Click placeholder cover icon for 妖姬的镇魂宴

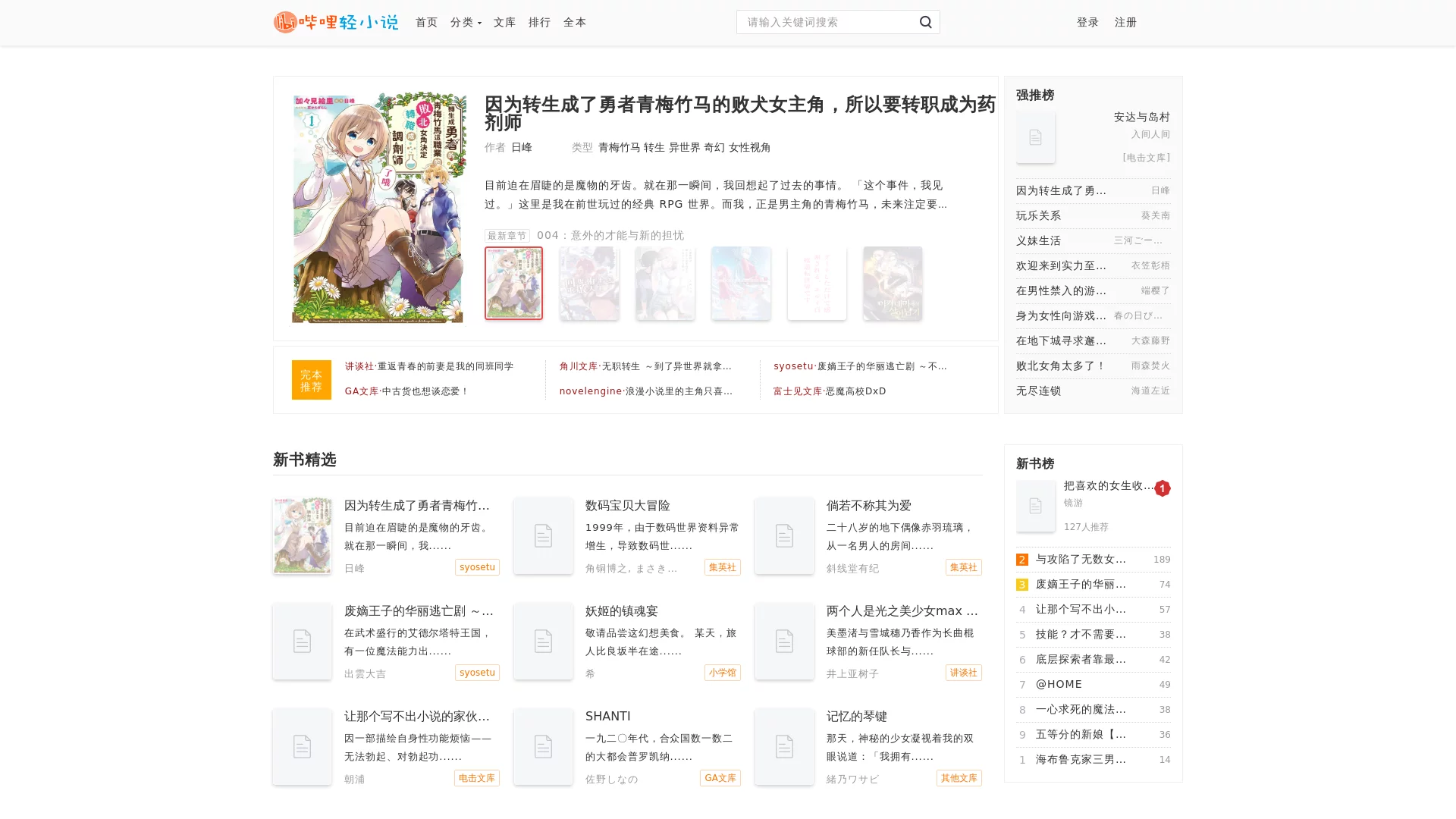[x=543, y=641]
